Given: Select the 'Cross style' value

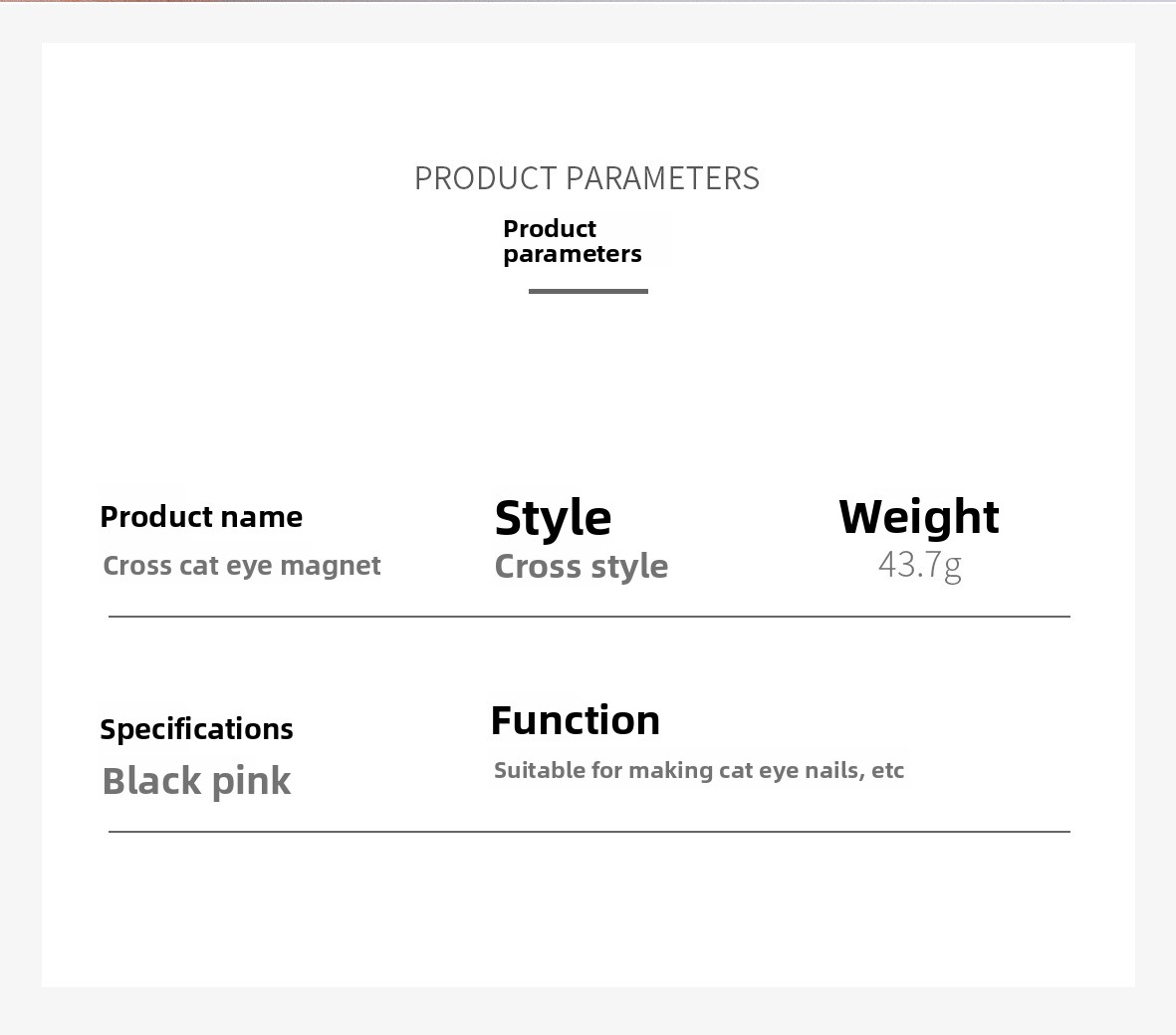Looking at the screenshot, I should [581, 566].
